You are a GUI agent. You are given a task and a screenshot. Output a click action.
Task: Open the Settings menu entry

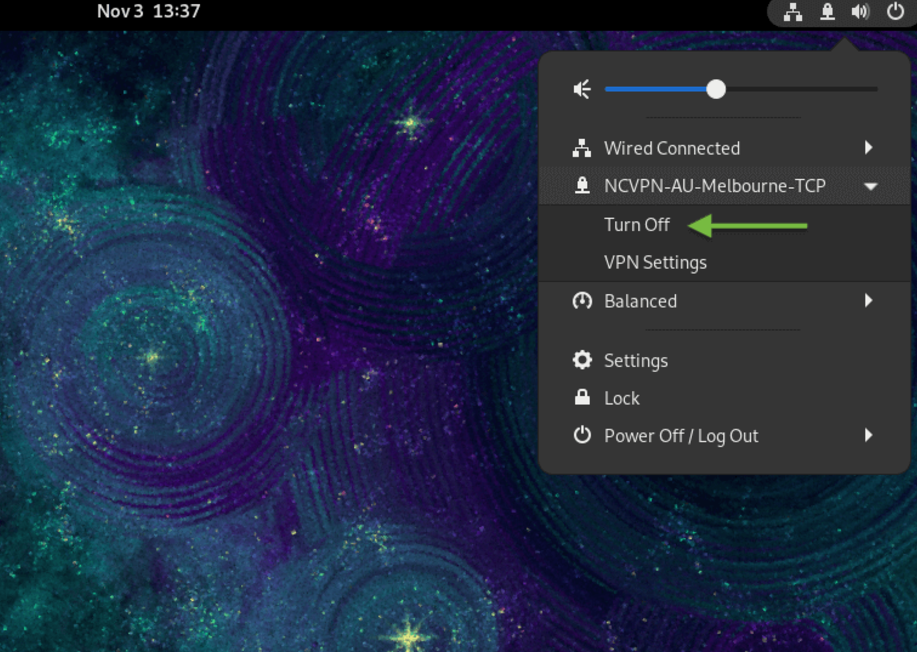(x=724, y=360)
